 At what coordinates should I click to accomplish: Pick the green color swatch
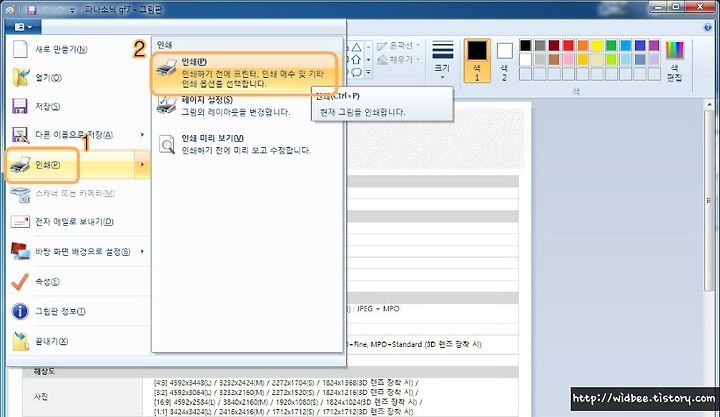point(611,45)
